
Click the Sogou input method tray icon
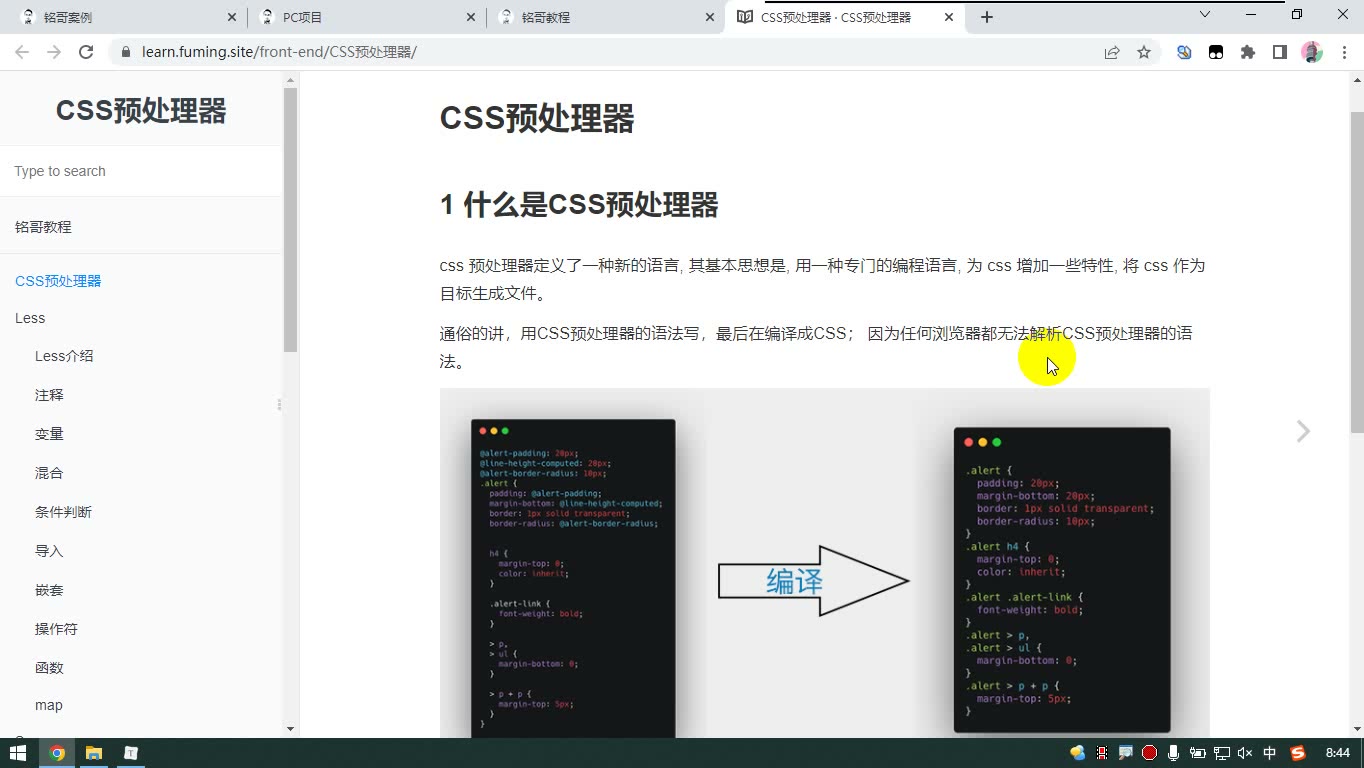[1298, 753]
